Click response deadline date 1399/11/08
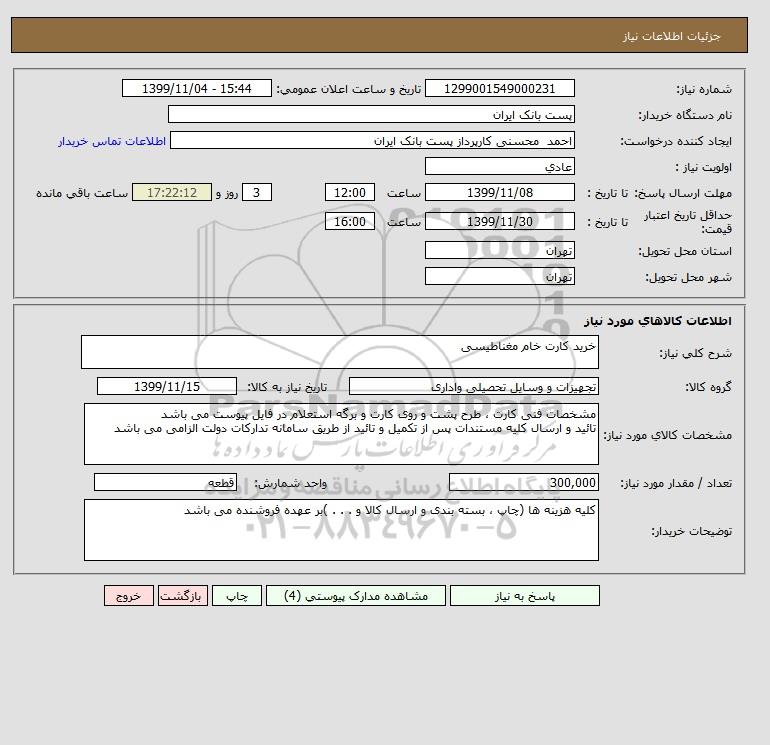 pyautogui.click(x=499, y=193)
